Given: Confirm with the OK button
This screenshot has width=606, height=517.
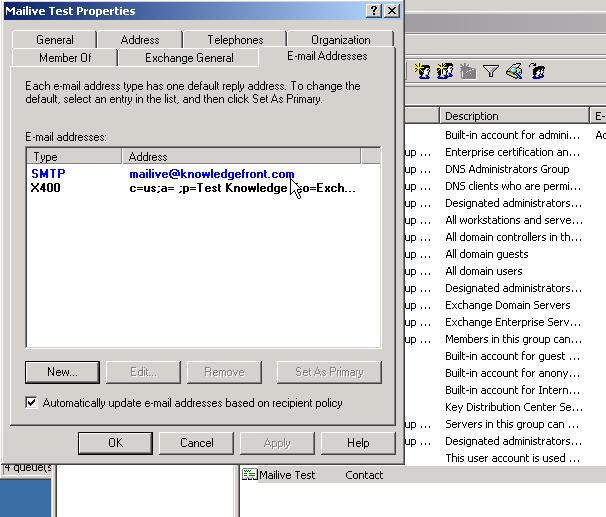Looking at the screenshot, I should pyautogui.click(x=115, y=443).
